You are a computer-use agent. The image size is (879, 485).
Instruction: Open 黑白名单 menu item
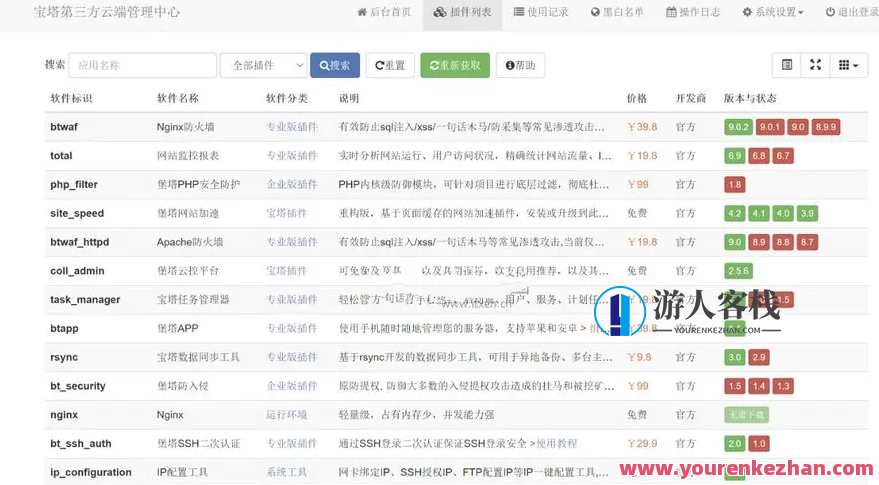point(617,12)
